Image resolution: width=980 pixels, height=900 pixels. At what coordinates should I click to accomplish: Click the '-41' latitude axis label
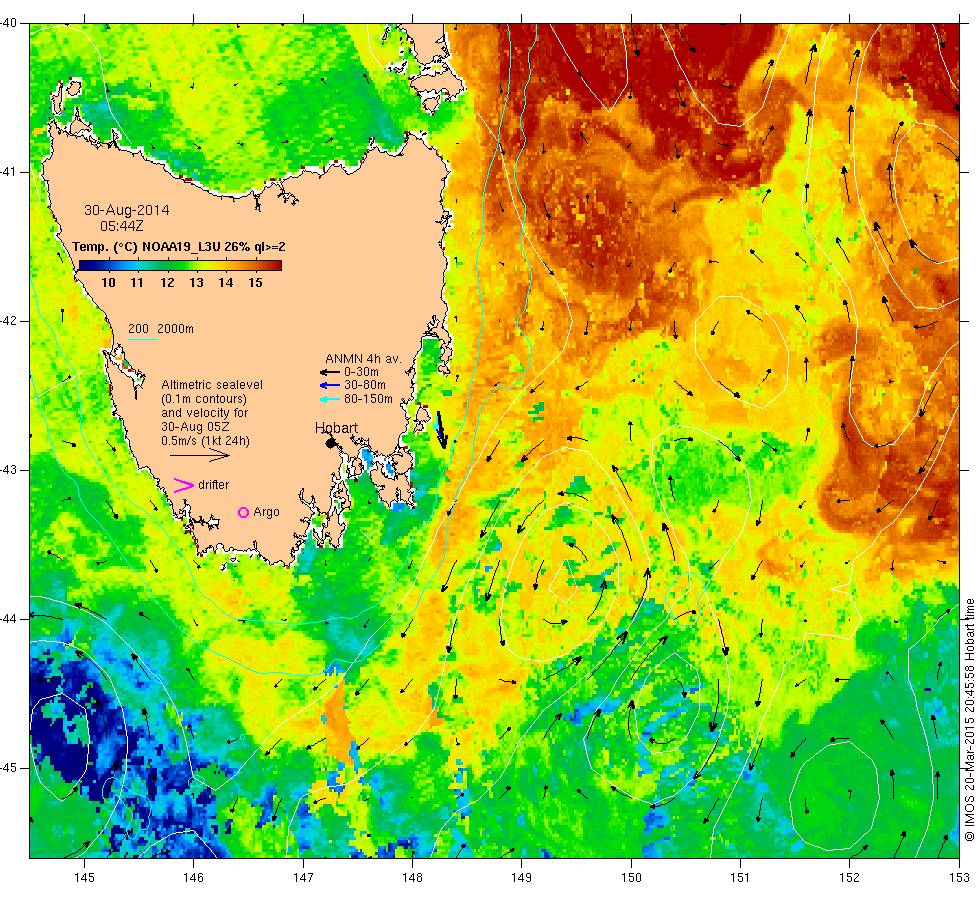(x=9, y=172)
